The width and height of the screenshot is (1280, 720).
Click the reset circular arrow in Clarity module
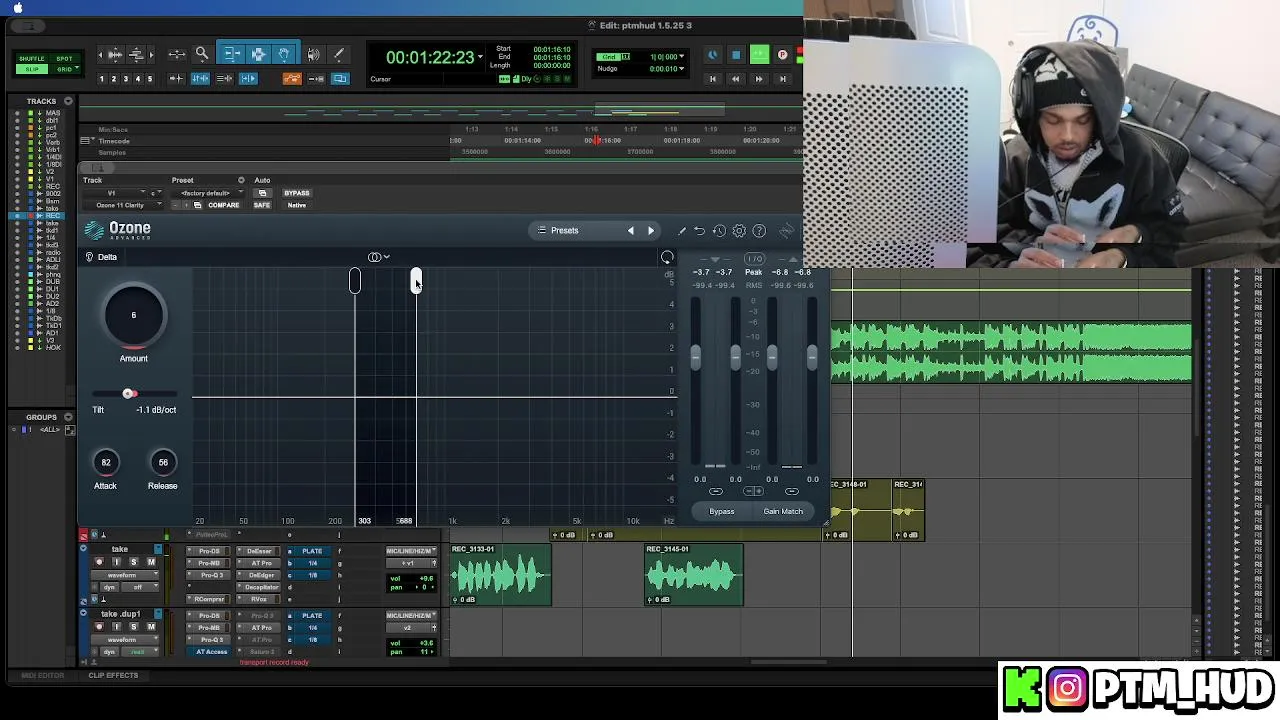[667, 258]
